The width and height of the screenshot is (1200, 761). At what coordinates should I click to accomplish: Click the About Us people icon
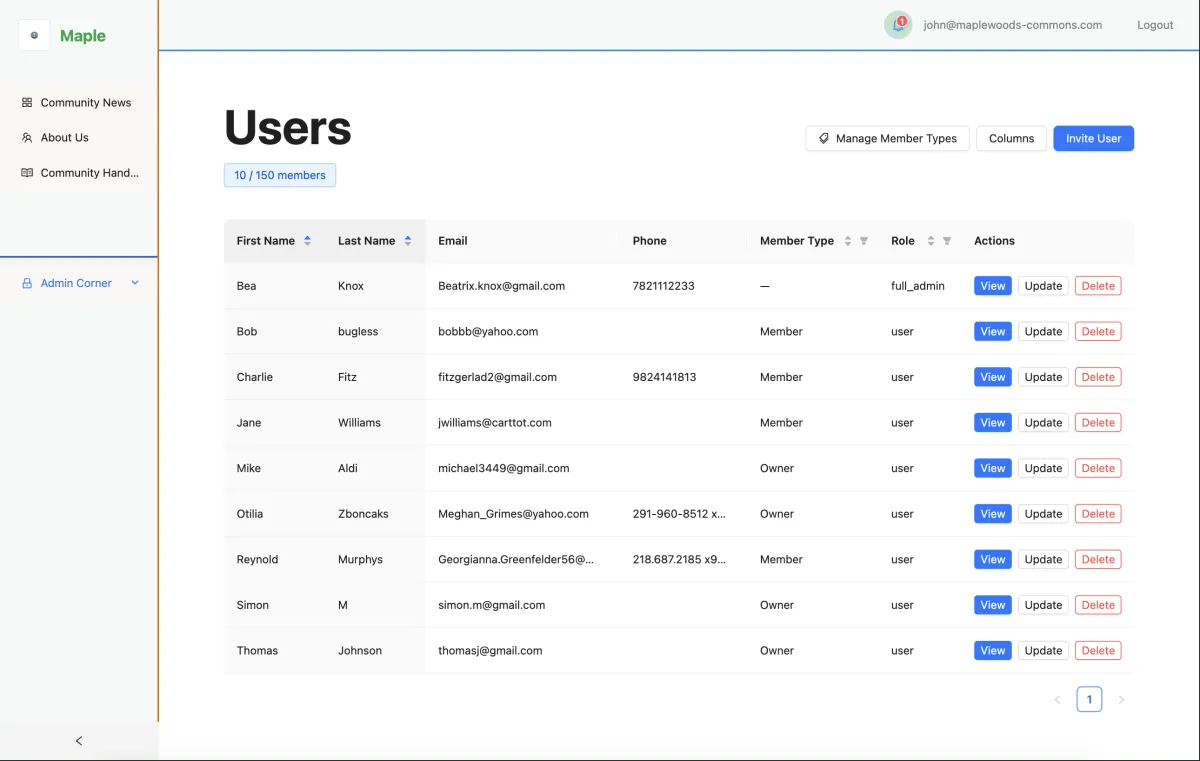coord(26,137)
